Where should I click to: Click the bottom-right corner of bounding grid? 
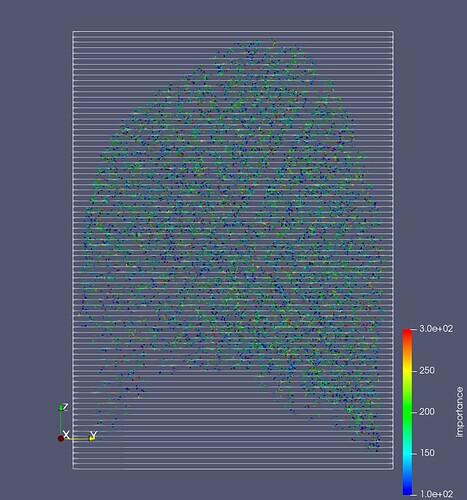393,469
